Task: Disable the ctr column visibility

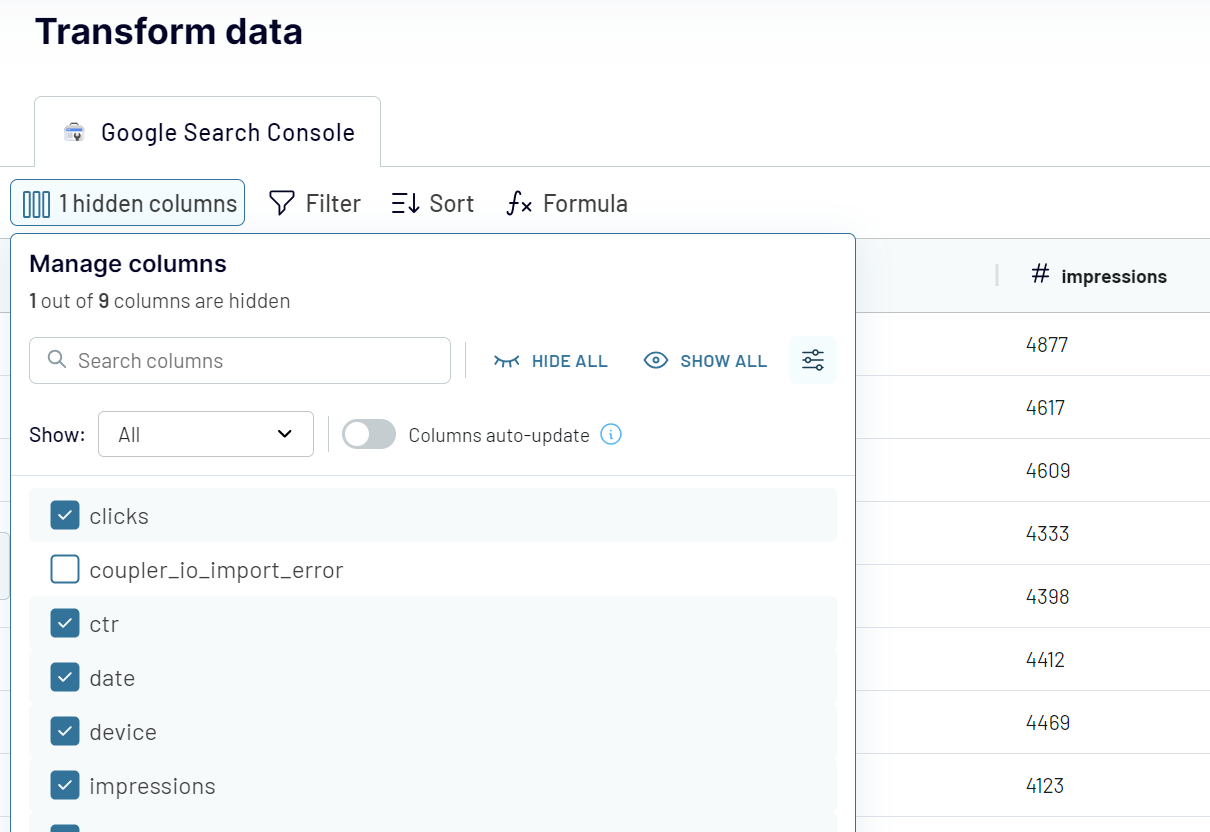Action: (x=64, y=623)
